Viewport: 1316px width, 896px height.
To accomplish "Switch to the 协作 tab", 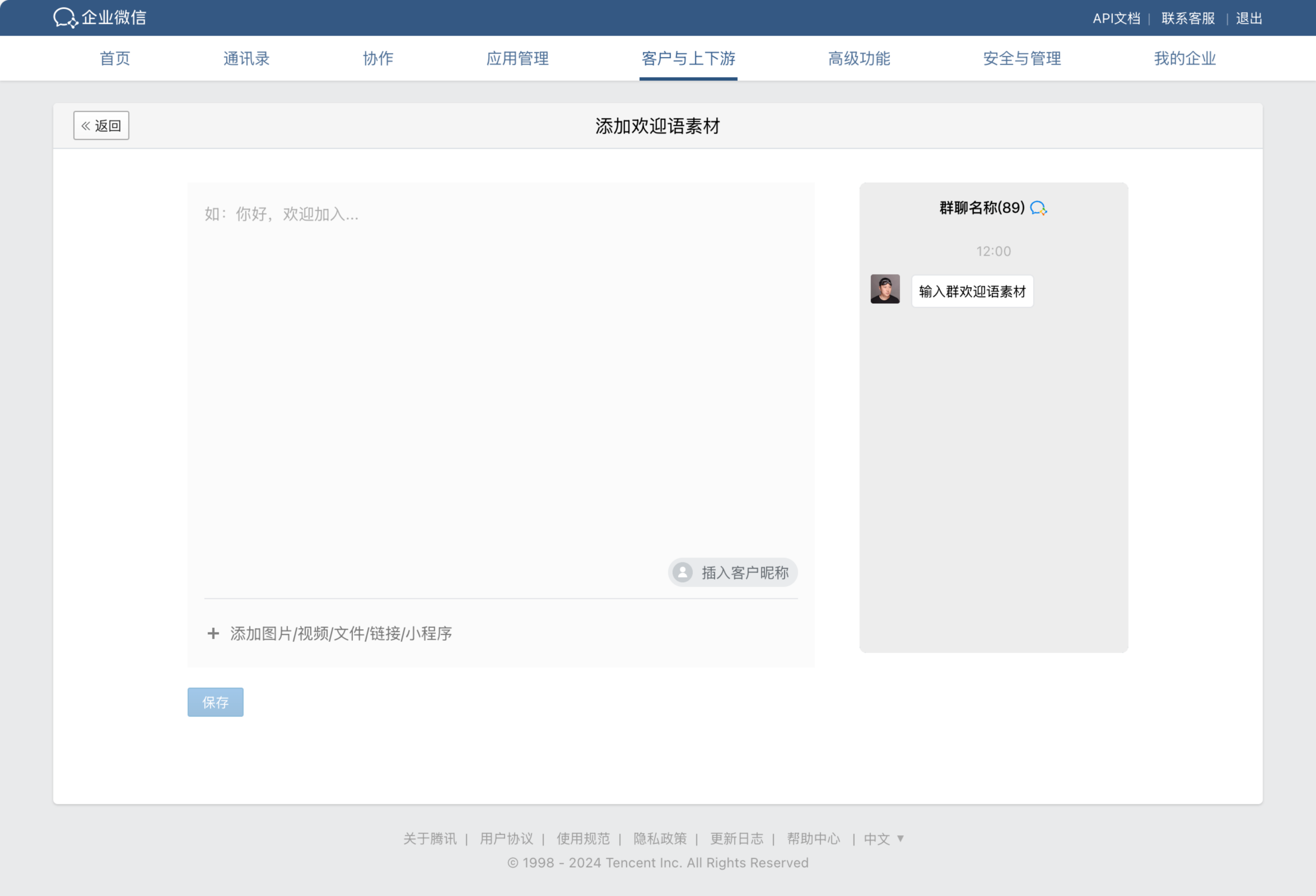I will (378, 58).
